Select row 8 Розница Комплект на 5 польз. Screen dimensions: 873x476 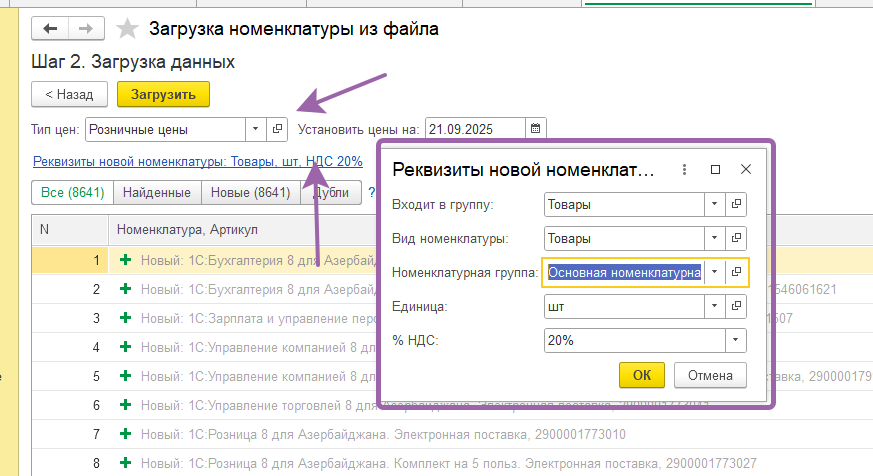click(452, 463)
